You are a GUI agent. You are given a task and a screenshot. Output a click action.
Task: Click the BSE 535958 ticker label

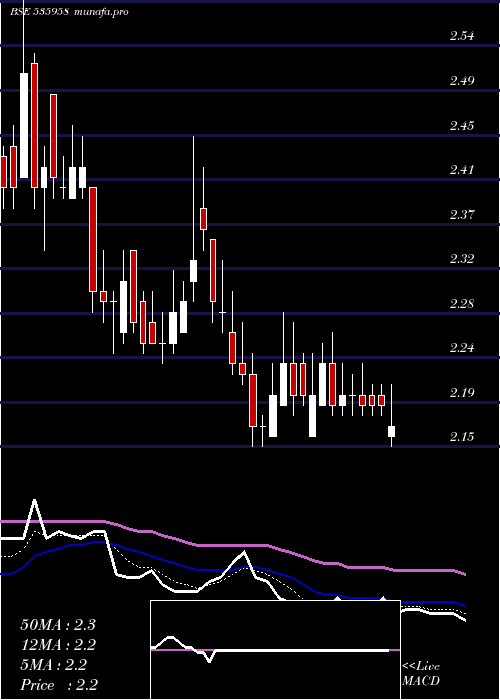click(39, 12)
